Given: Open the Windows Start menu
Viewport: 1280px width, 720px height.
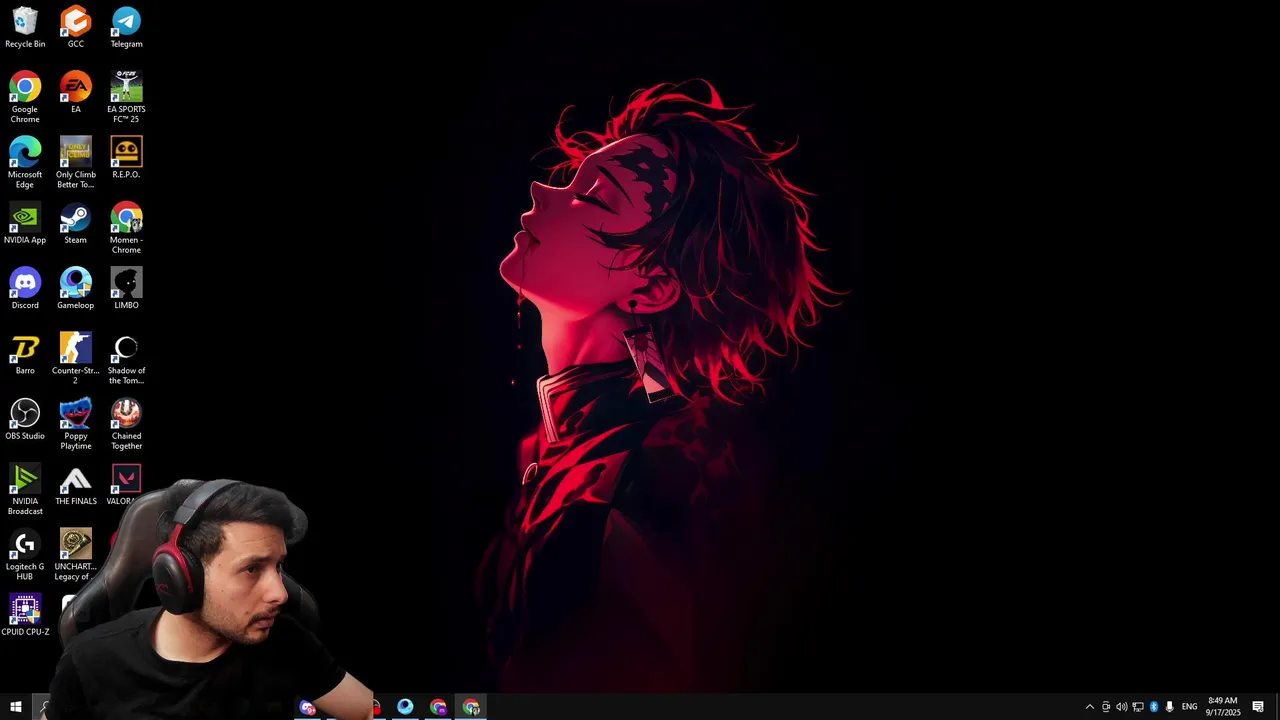Looking at the screenshot, I should coord(15,707).
